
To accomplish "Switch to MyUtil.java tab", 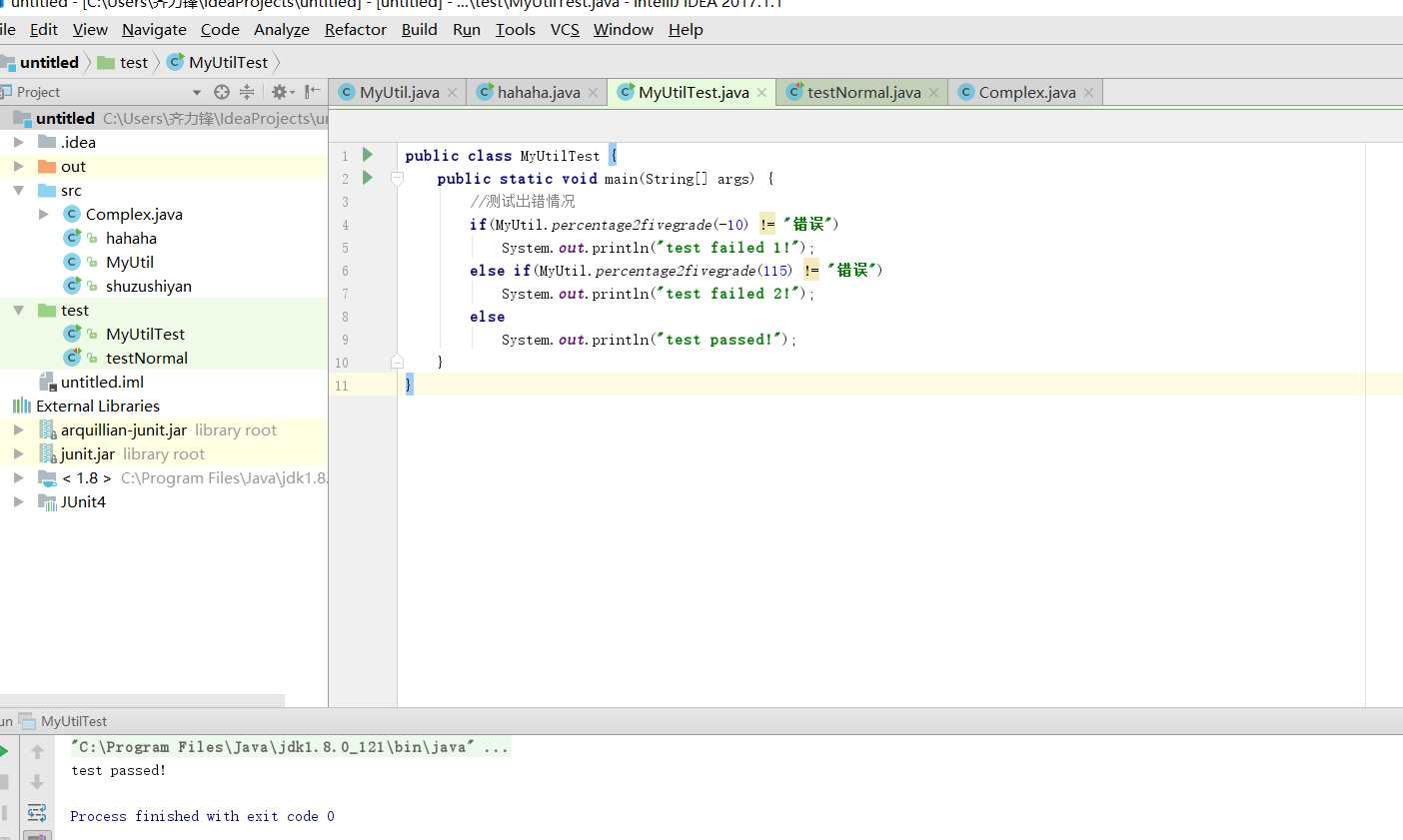I will (399, 93).
